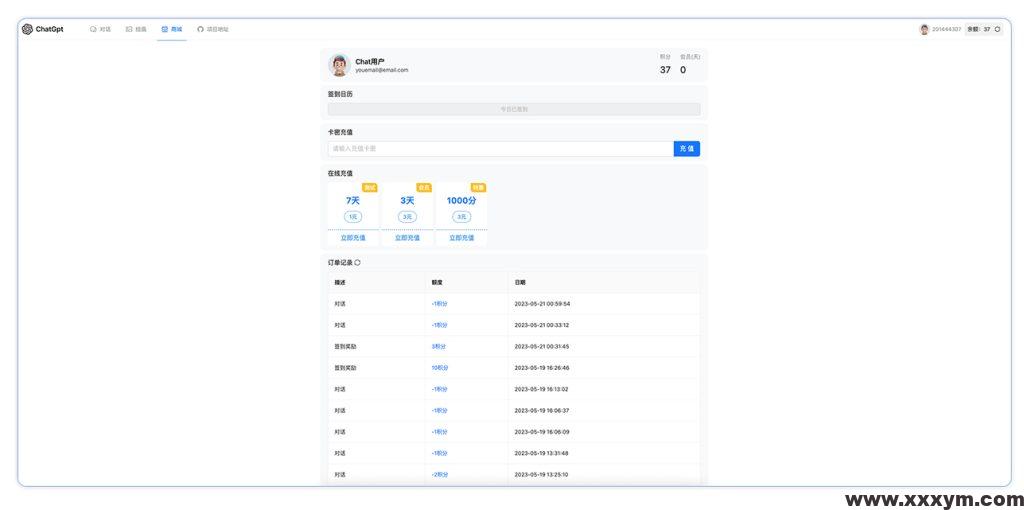
Task: Open the 项目地址 tab
Action: click(217, 29)
